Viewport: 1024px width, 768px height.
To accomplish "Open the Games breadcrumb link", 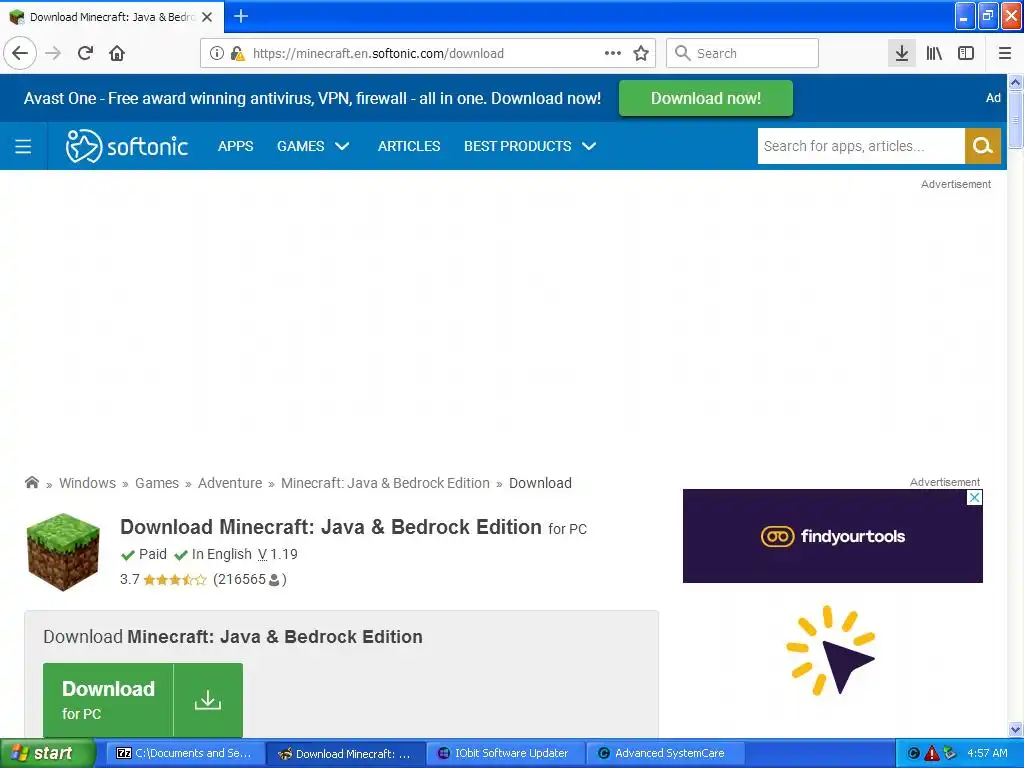I will pyautogui.click(x=157, y=483).
